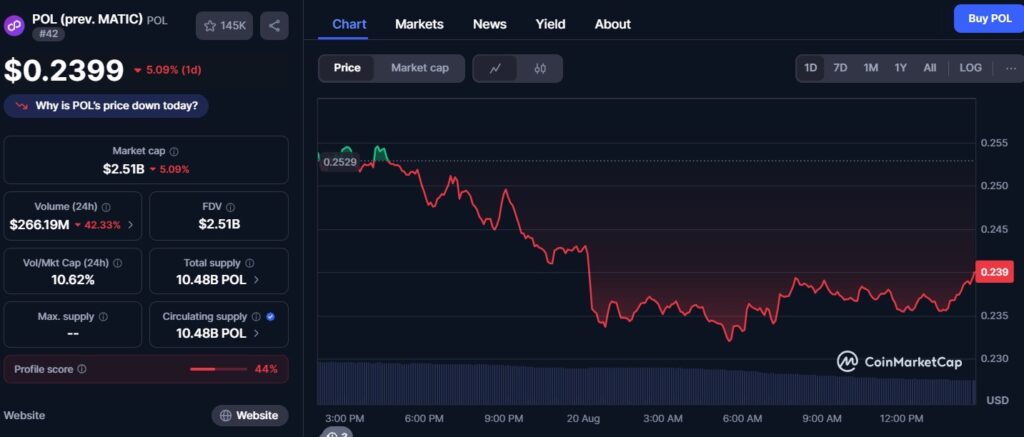Open the share icon button
Screen dimensions: 1024x437
[274, 25]
